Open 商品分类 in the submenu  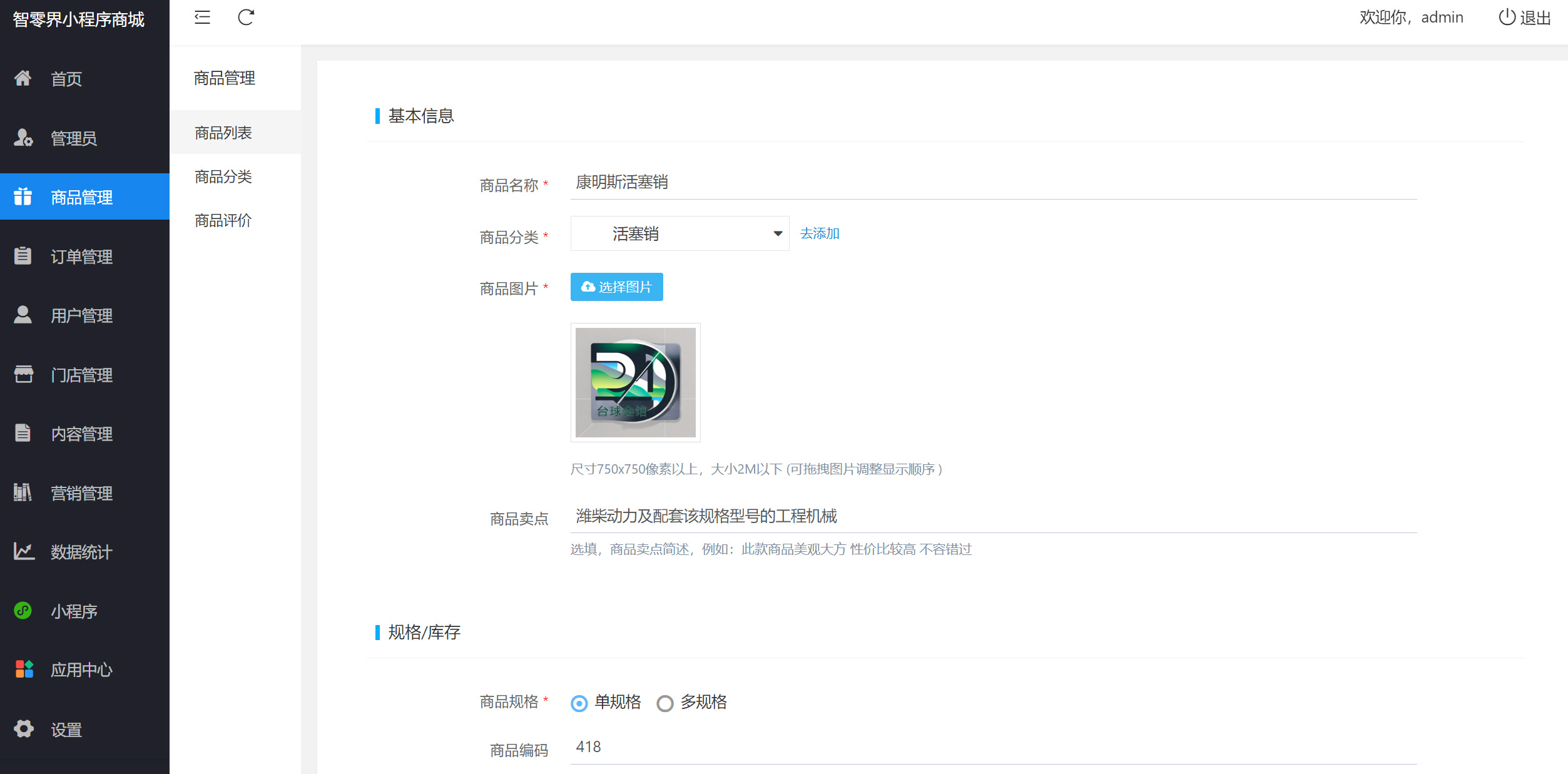pos(223,177)
